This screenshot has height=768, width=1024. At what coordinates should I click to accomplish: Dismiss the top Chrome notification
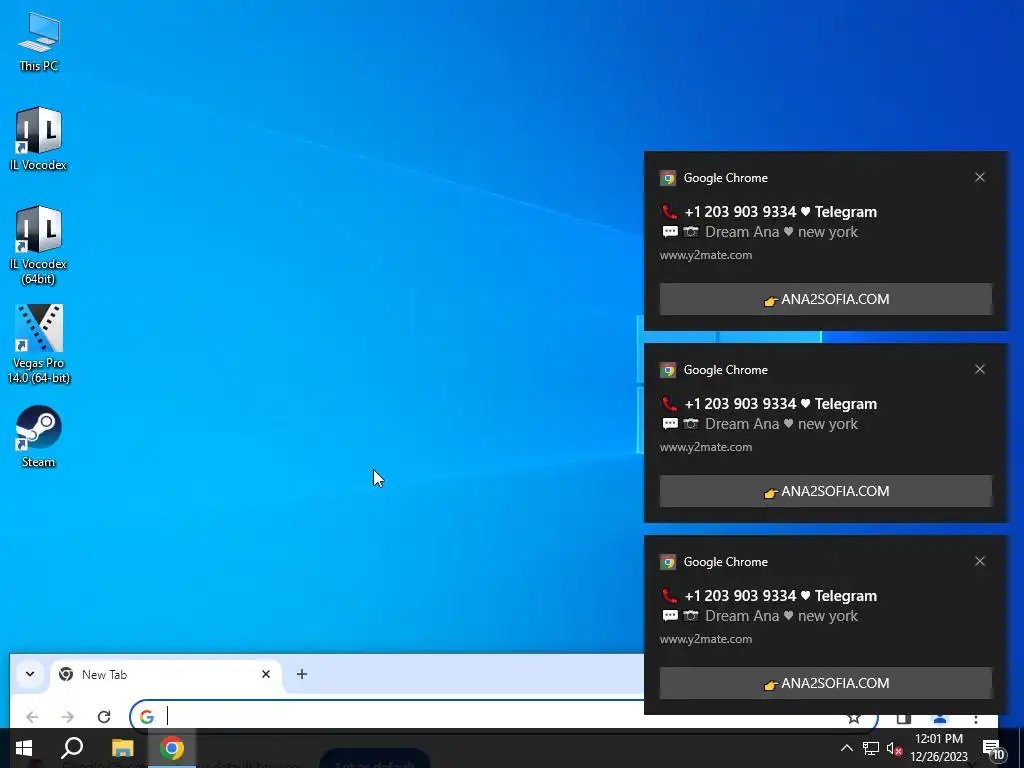[x=980, y=177]
